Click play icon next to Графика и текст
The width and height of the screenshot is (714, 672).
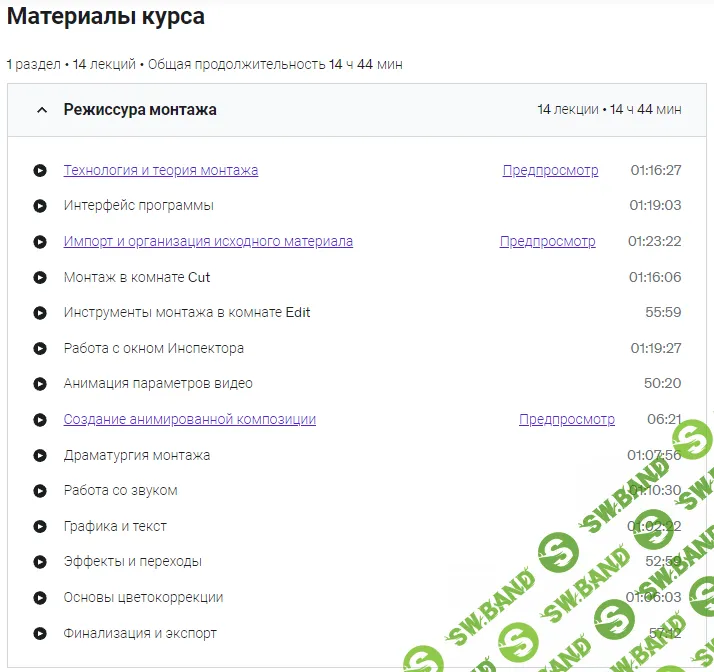tap(40, 527)
